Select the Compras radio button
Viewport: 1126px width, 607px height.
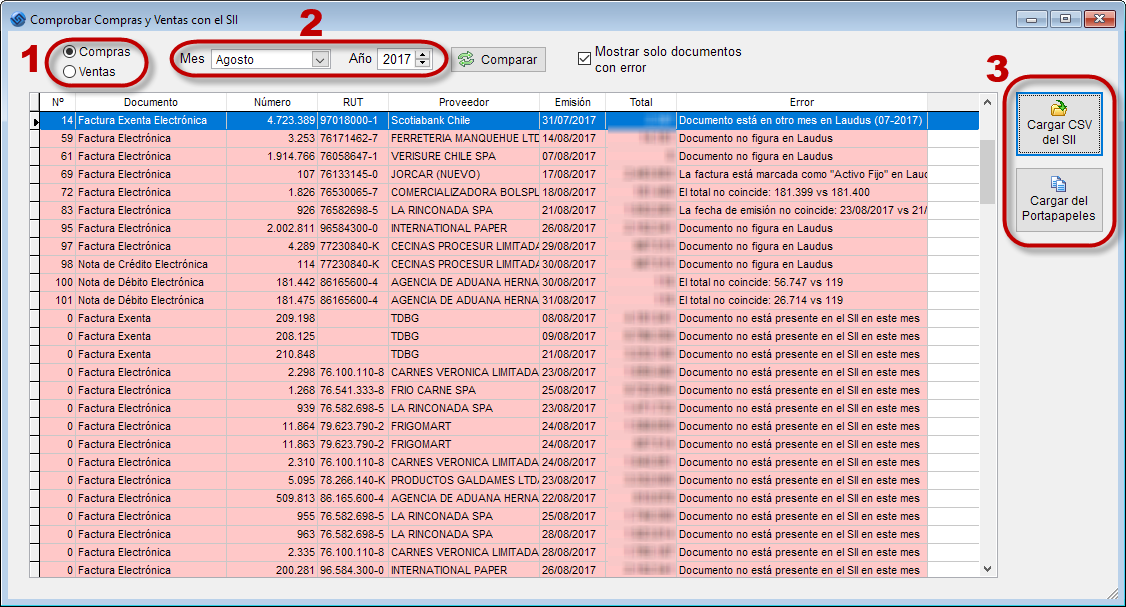coord(70,52)
